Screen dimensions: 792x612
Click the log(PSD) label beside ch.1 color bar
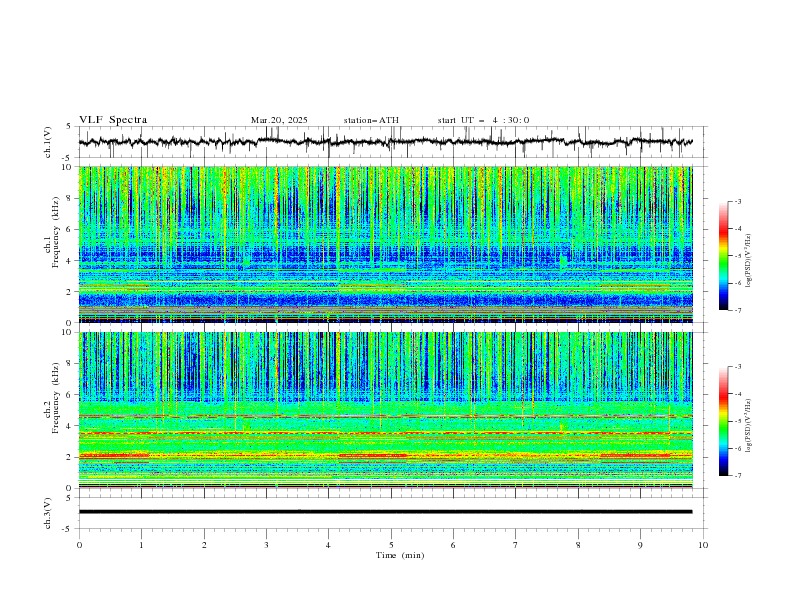(x=749, y=261)
